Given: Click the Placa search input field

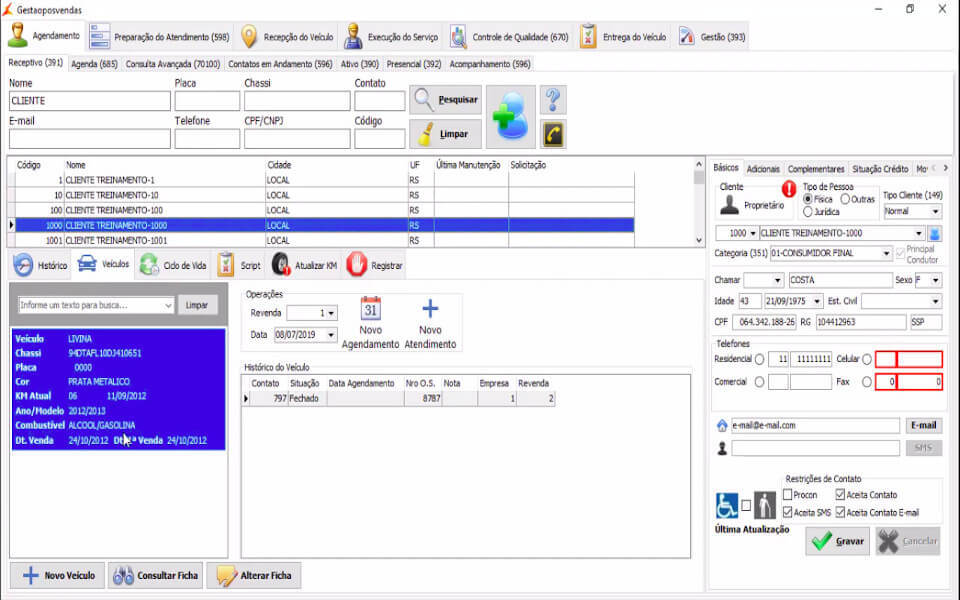Looking at the screenshot, I should (207, 101).
